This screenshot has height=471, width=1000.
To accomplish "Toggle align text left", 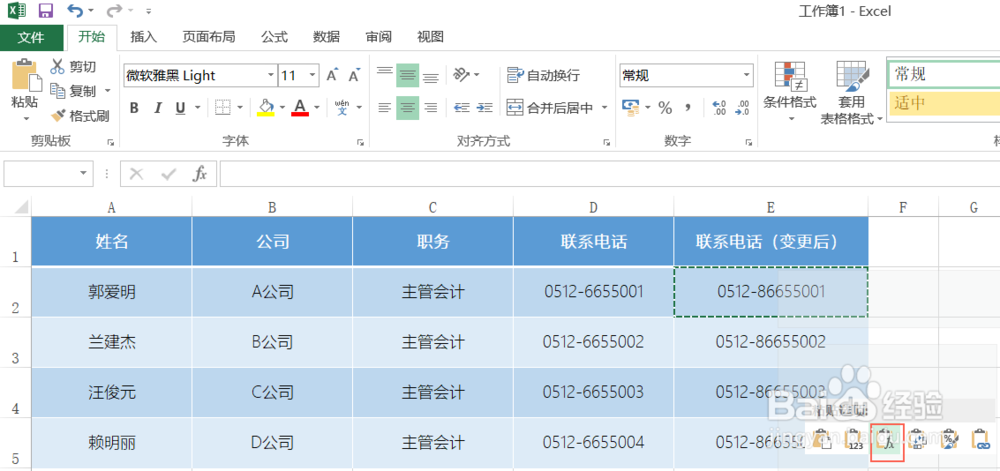I will 385,107.
